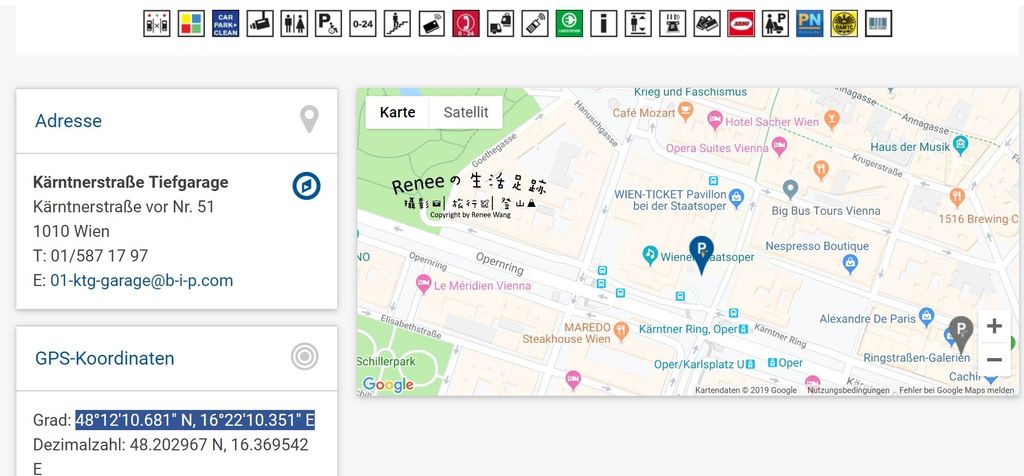The width and height of the screenshot is (1024, 476).
Task: Click the surveillance camera icon
Action: pos(260,24)
